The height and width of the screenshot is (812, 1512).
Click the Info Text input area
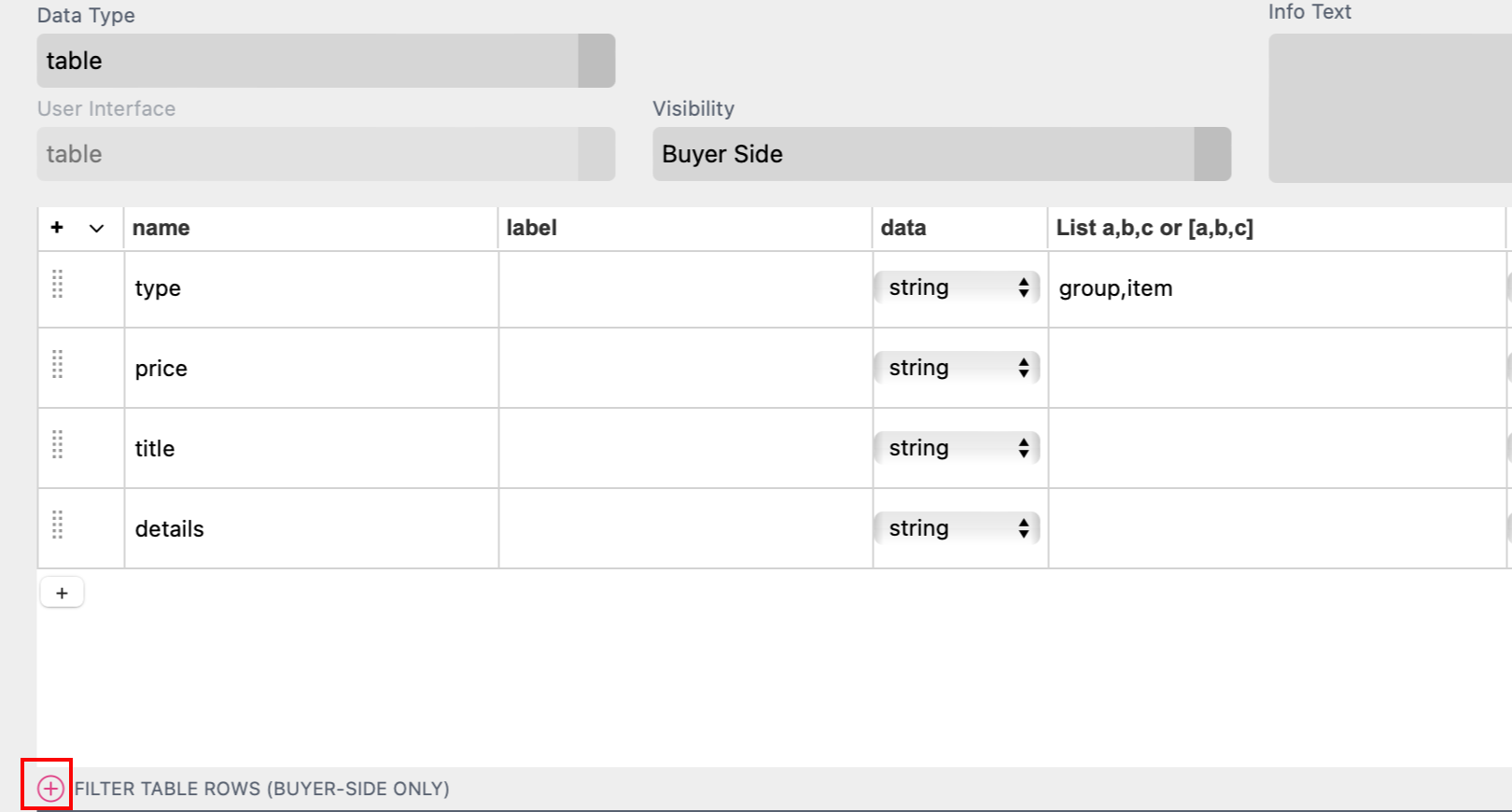point(1389,107)
